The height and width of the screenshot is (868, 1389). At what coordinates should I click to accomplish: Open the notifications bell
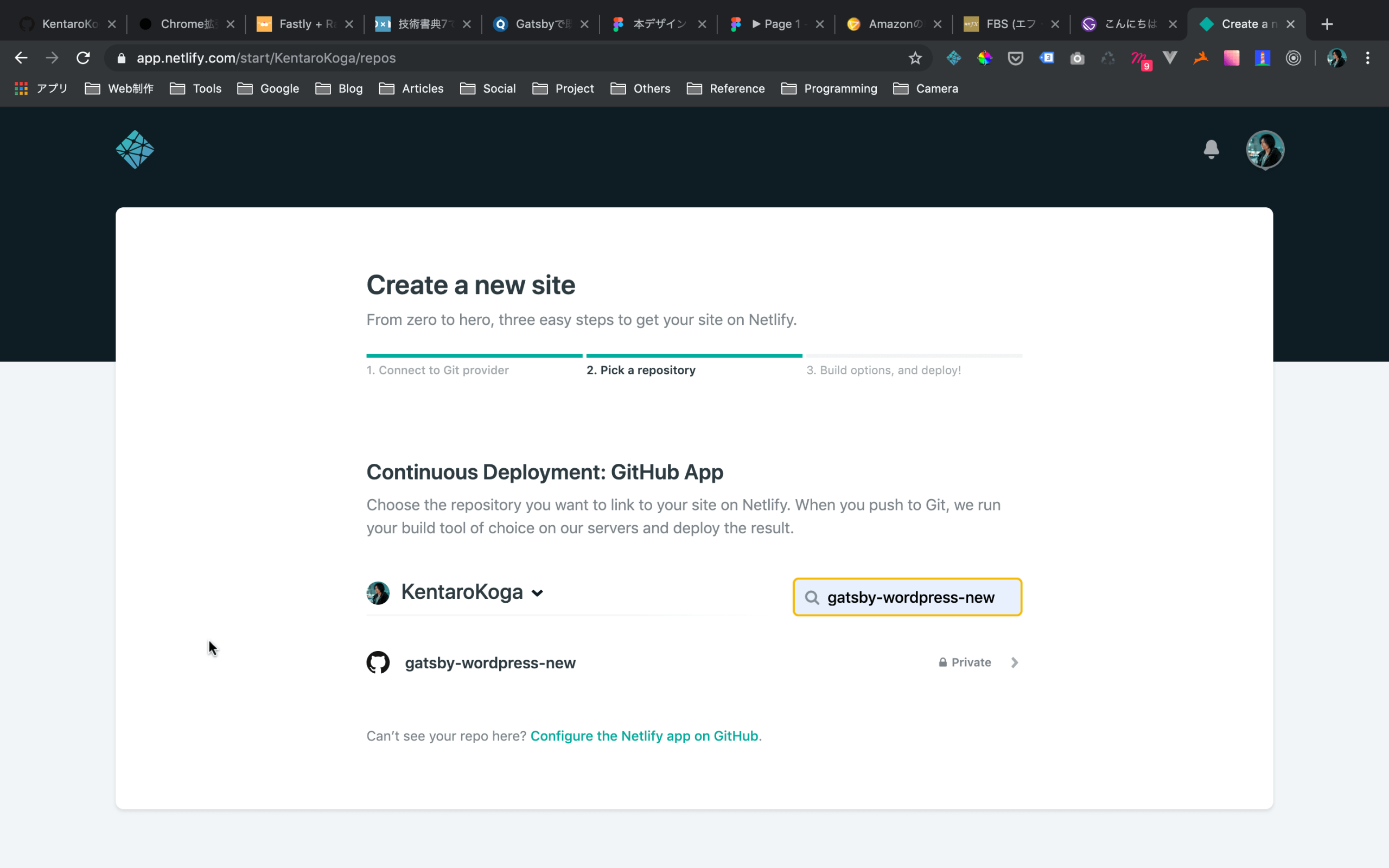1211,149
